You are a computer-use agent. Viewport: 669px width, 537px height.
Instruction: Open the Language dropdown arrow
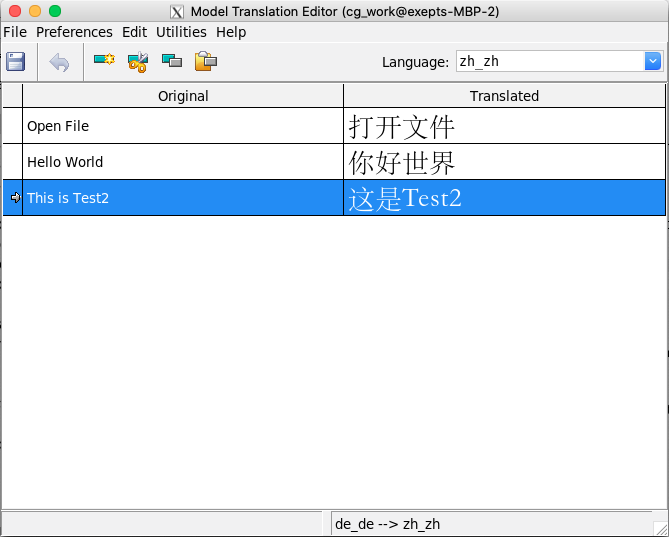click(653, 62)
